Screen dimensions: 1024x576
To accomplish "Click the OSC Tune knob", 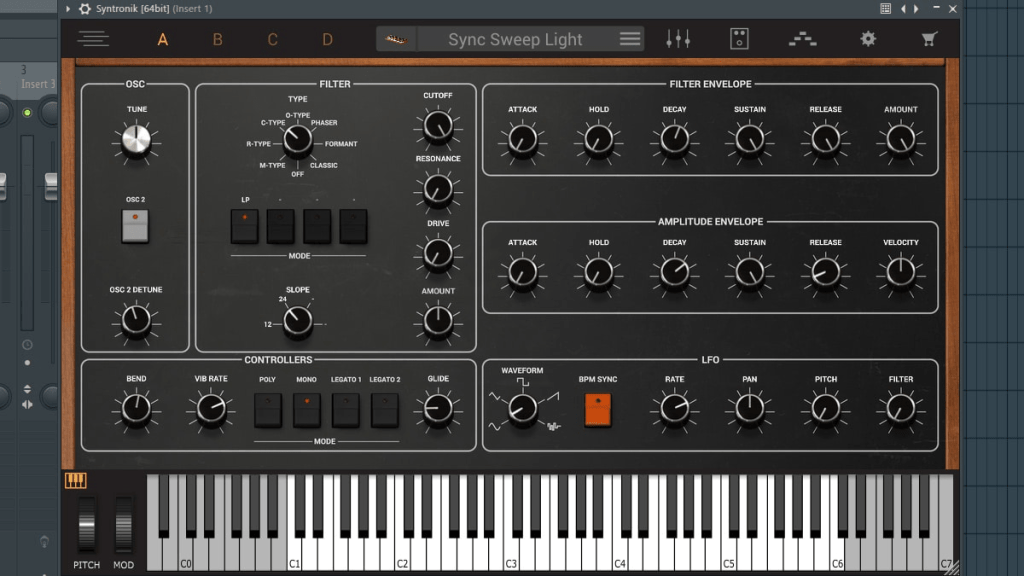I will point(136,140).
